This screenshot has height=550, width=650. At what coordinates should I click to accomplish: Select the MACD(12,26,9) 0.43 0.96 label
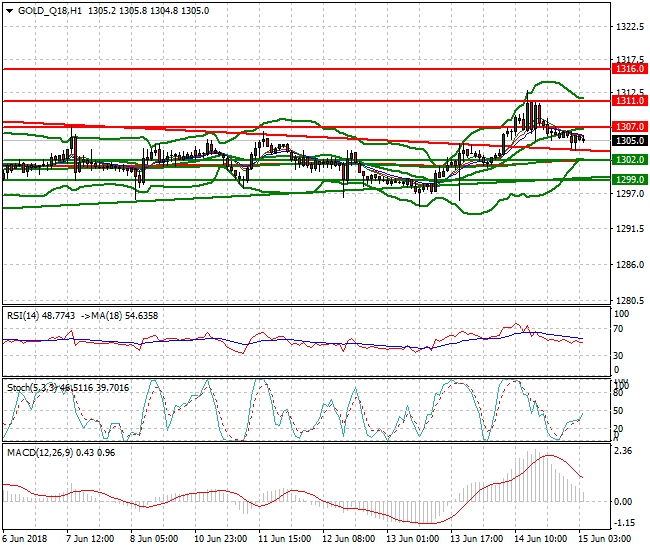(x=61, y=453)
